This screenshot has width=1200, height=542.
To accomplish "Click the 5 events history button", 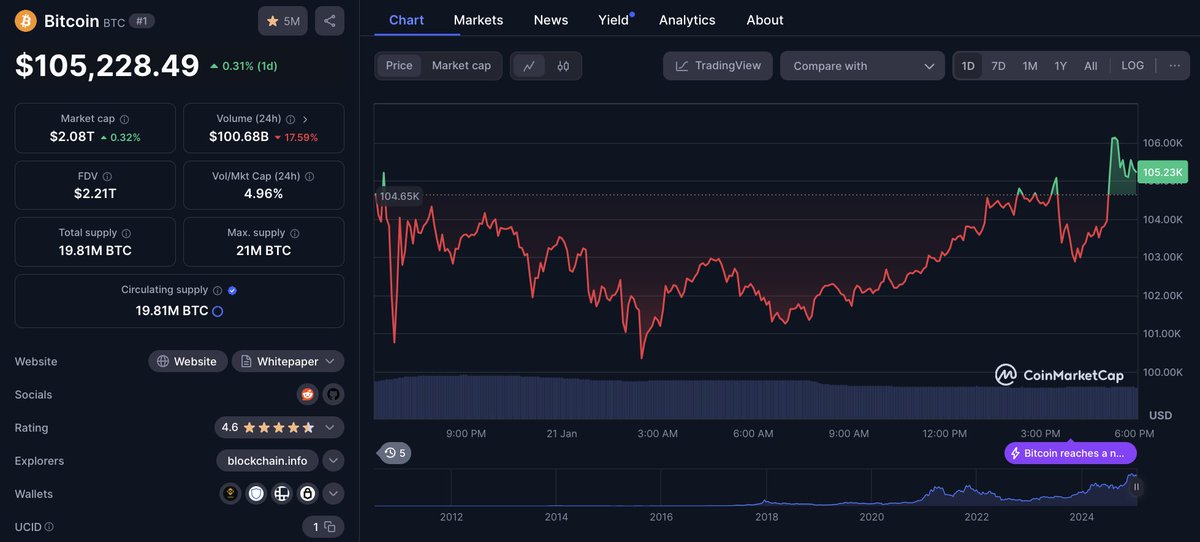I will (x=394, y=453).
